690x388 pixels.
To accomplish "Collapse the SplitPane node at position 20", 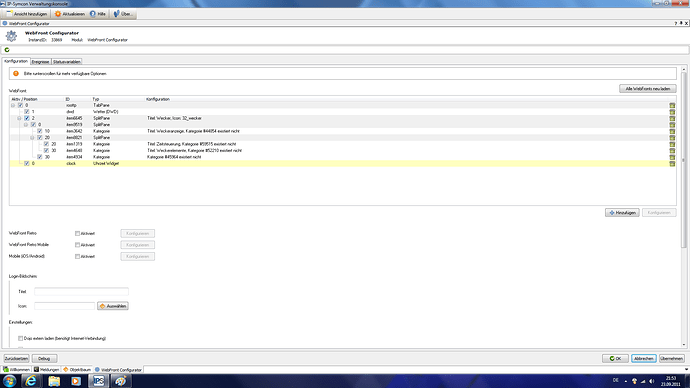I will coord(32,138).
